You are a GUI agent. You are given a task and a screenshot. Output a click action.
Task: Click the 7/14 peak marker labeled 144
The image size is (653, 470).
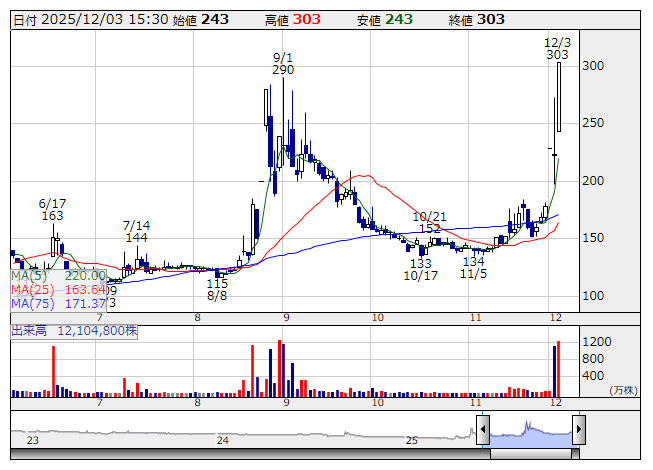click(136, 231)
